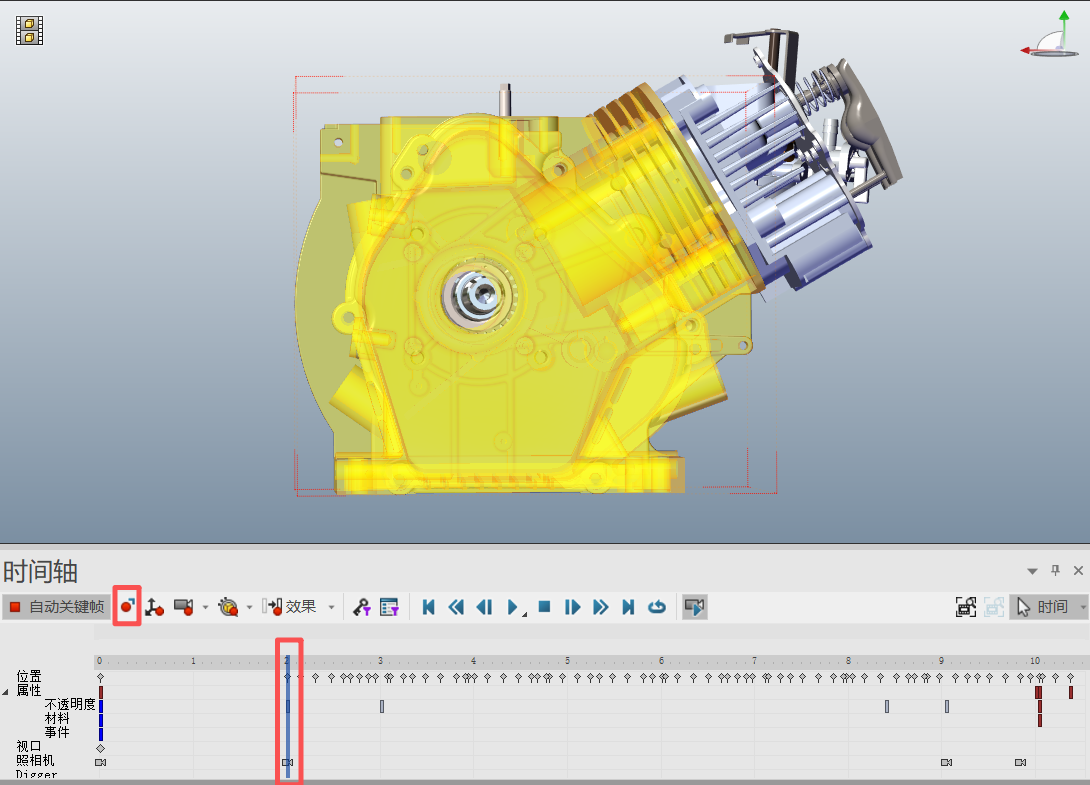Viewport: 1090px width, 785px height.
Task: Toggle loop playback mode
Action: tap(657, 607)
